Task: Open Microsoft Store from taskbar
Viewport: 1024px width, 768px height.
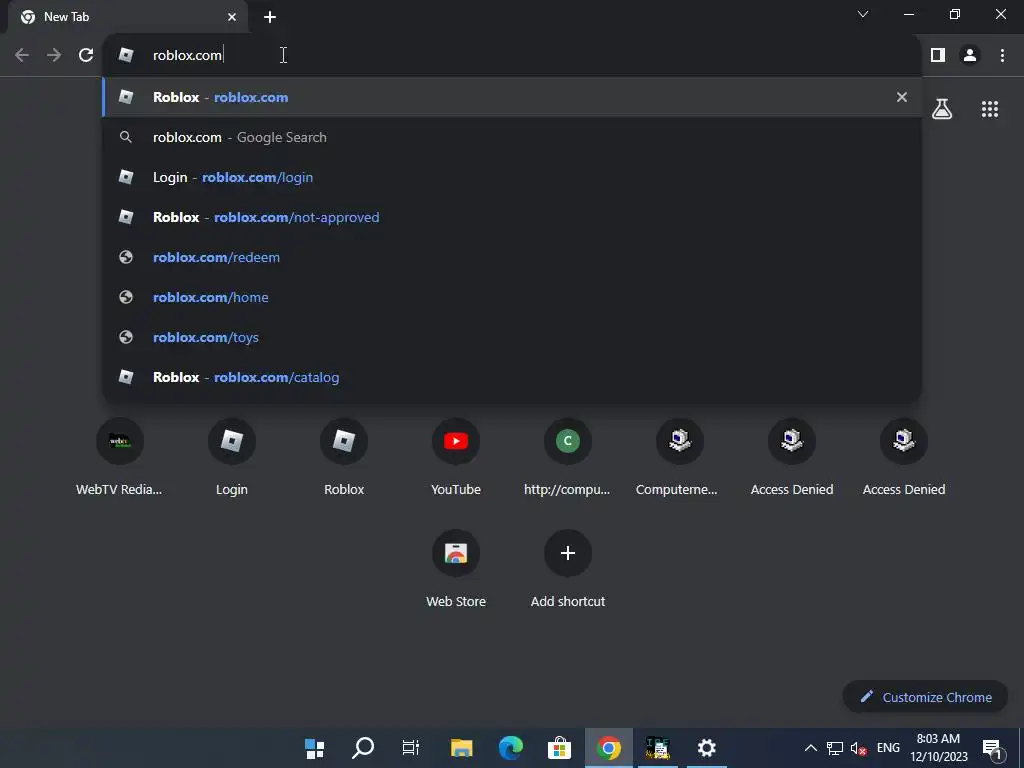Action: (x=559, y=748)
